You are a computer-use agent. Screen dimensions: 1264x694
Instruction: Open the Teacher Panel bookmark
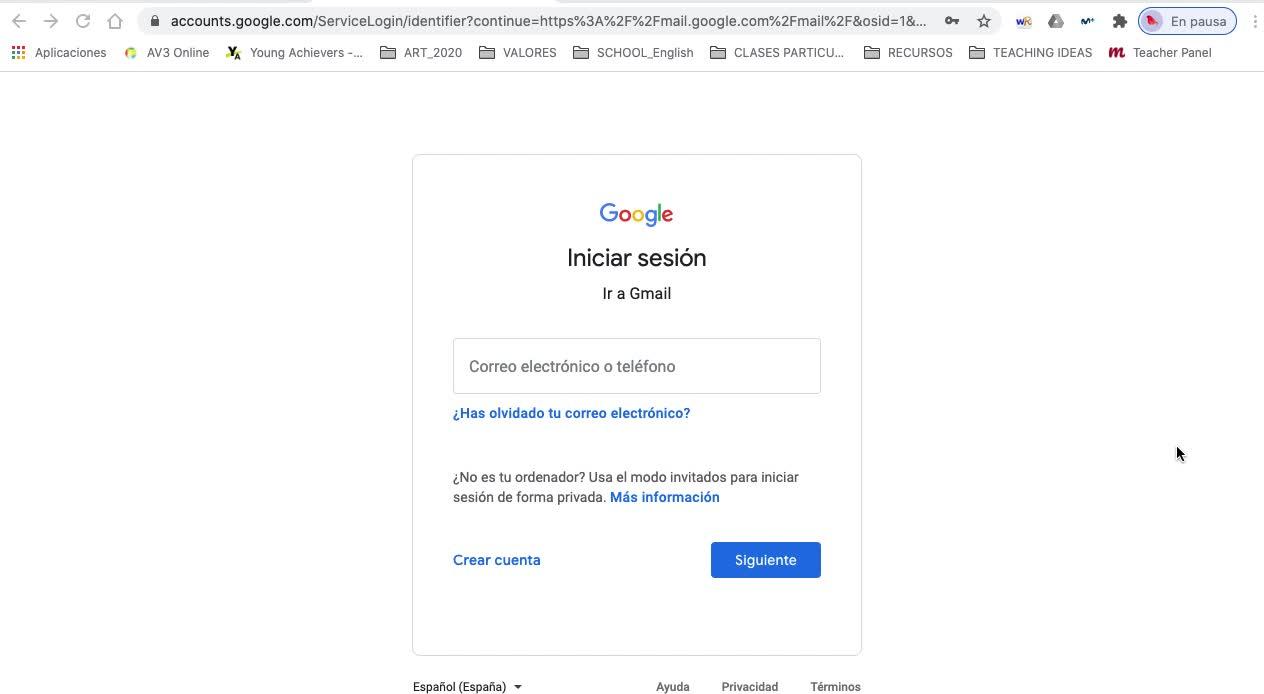click(x=1160, y=52)
